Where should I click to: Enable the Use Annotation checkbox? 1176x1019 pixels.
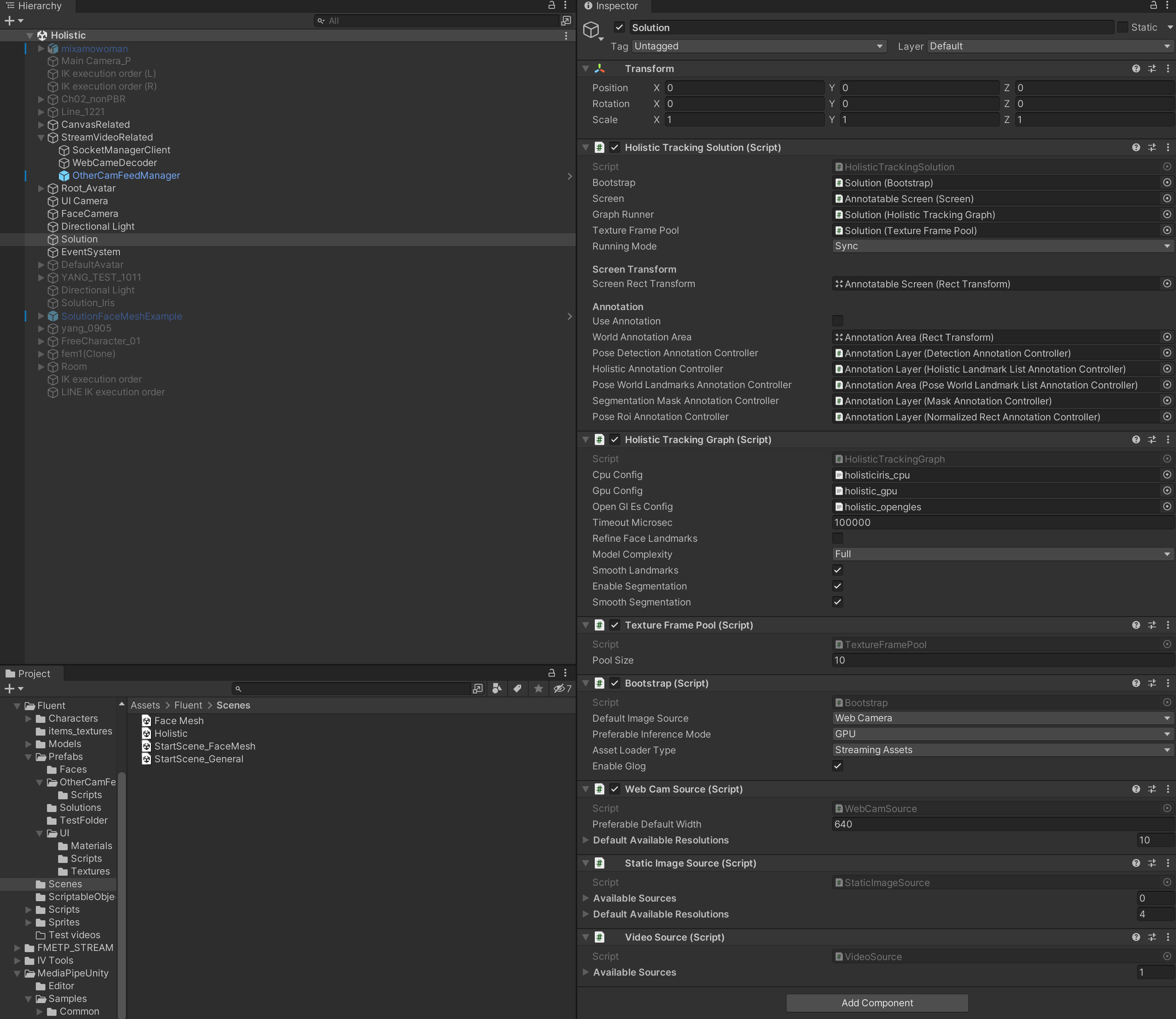[837, 321]
